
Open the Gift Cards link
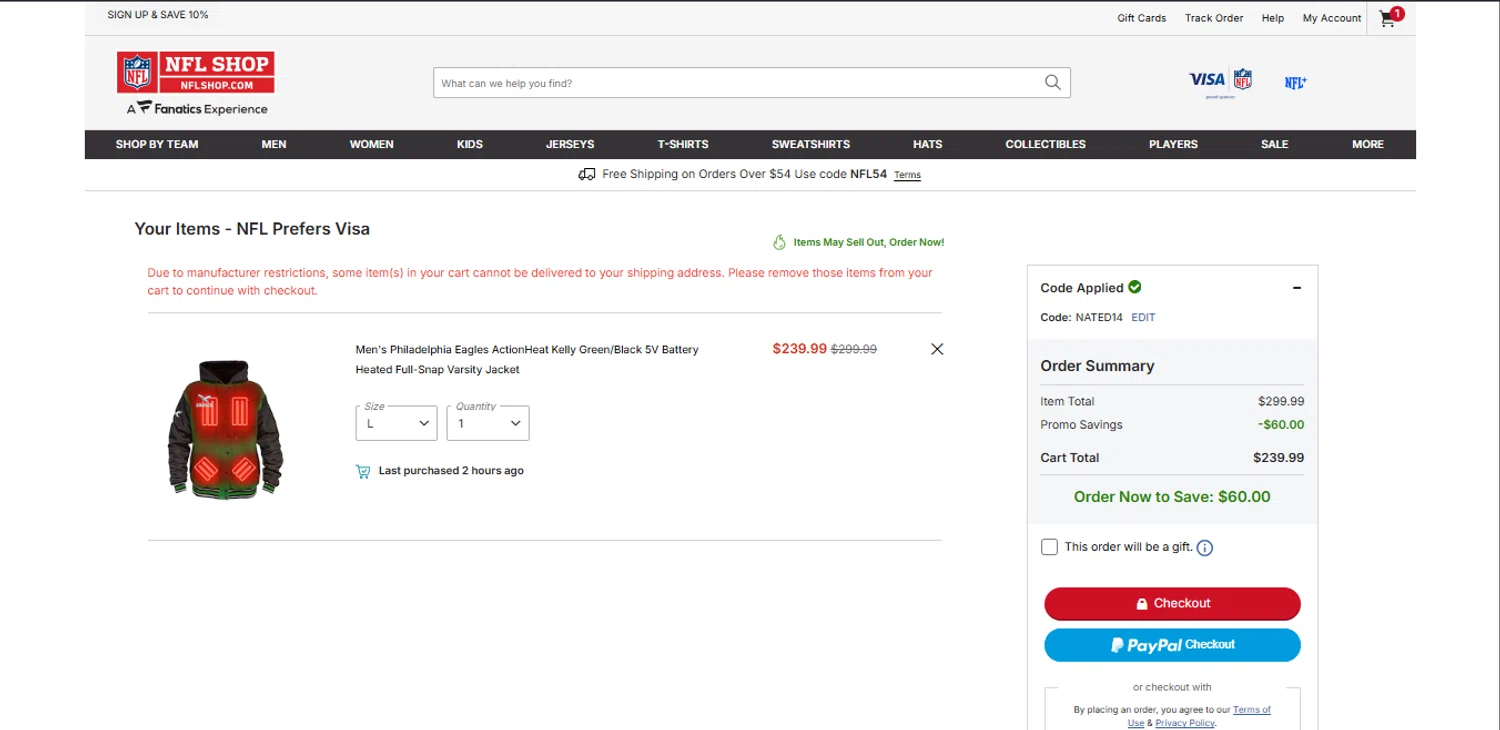[1142, 18]
